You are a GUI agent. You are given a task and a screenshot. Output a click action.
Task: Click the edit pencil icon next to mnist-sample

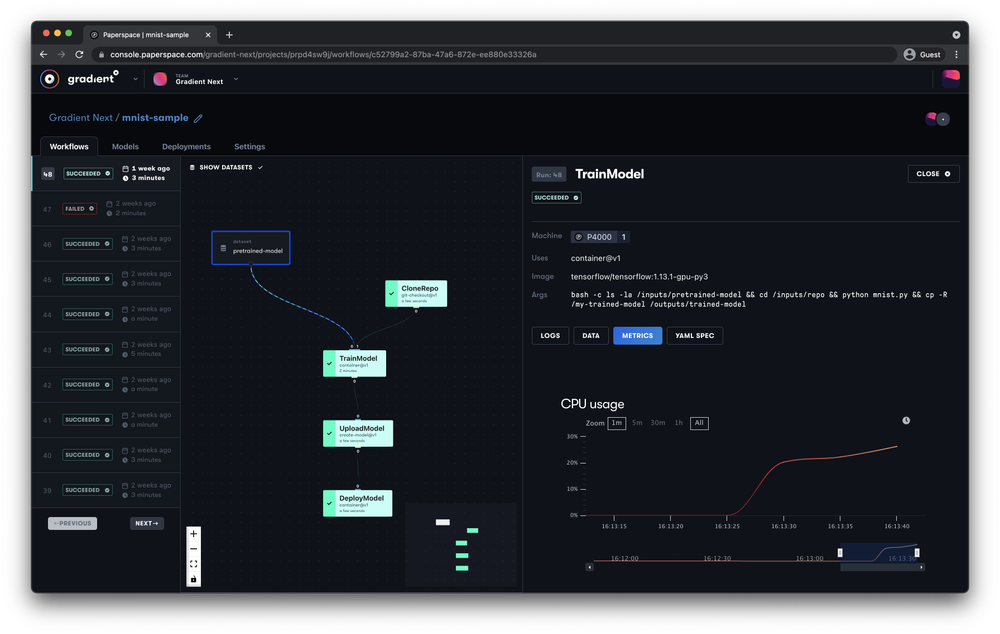click(x=198, y=118)
